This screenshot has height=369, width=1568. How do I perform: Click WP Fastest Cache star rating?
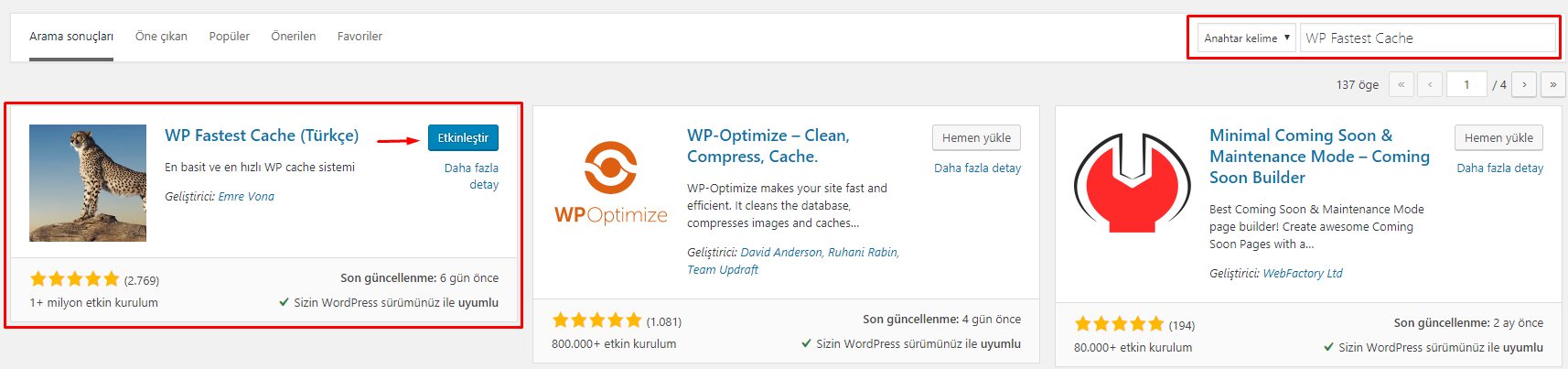coord(75,279)
